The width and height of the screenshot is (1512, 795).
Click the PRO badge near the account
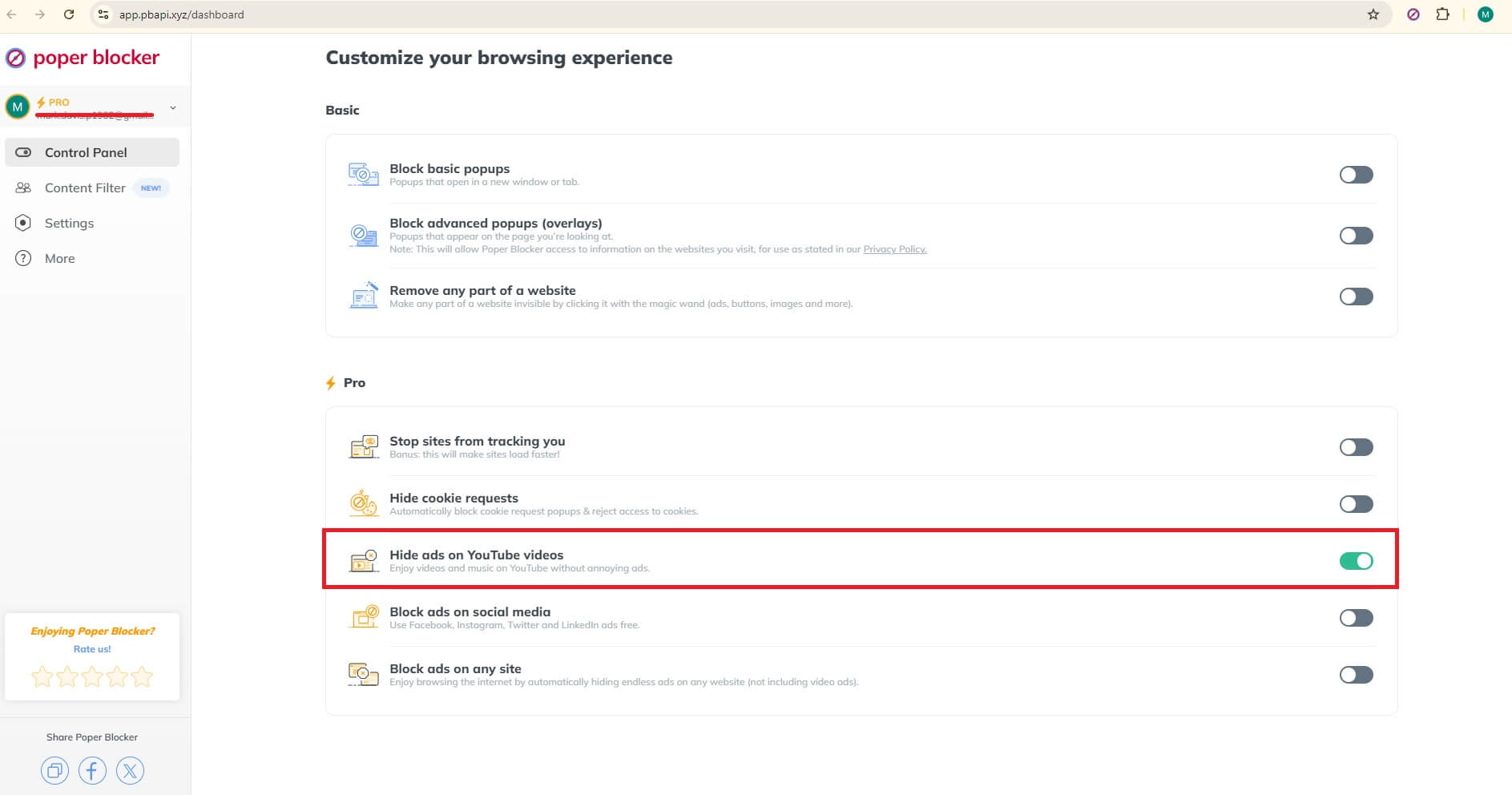(58, 103)
